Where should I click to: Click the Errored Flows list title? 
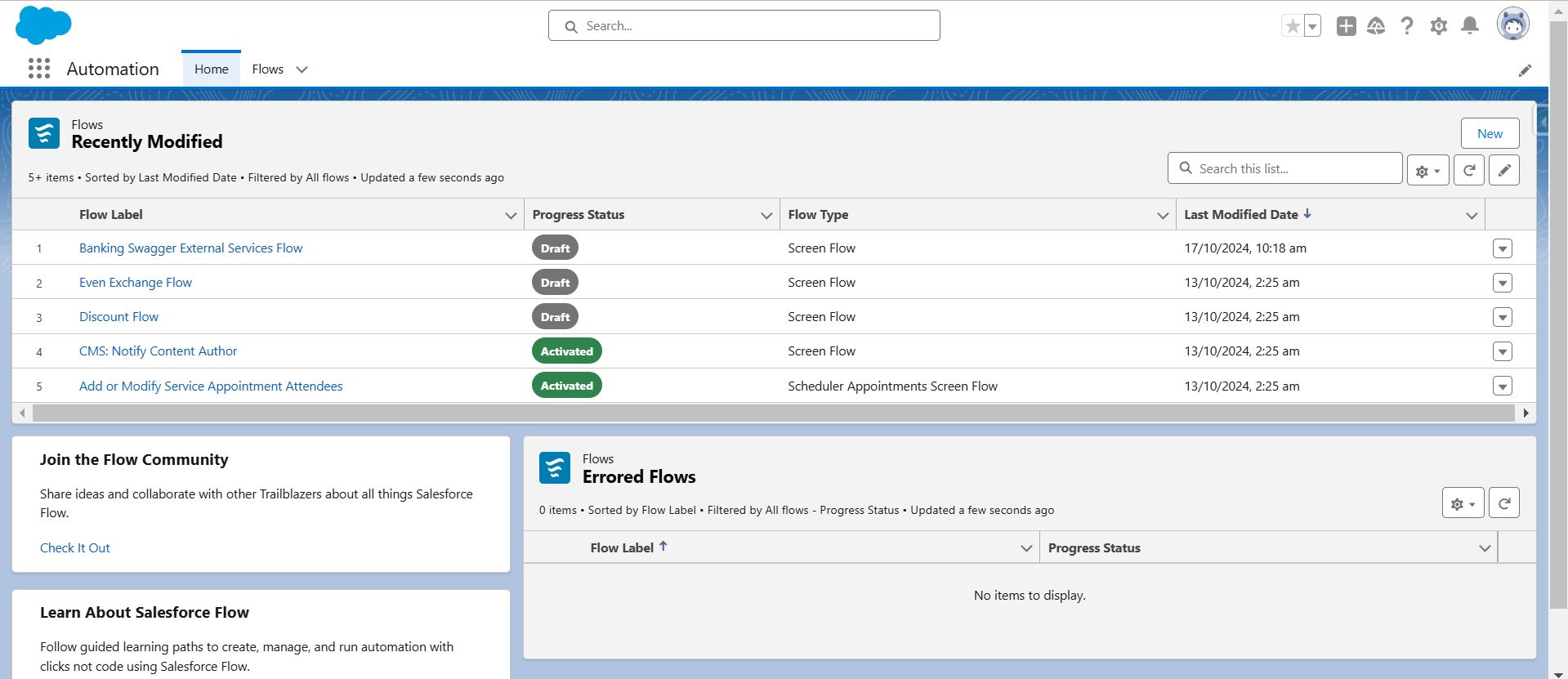[639, 476]
